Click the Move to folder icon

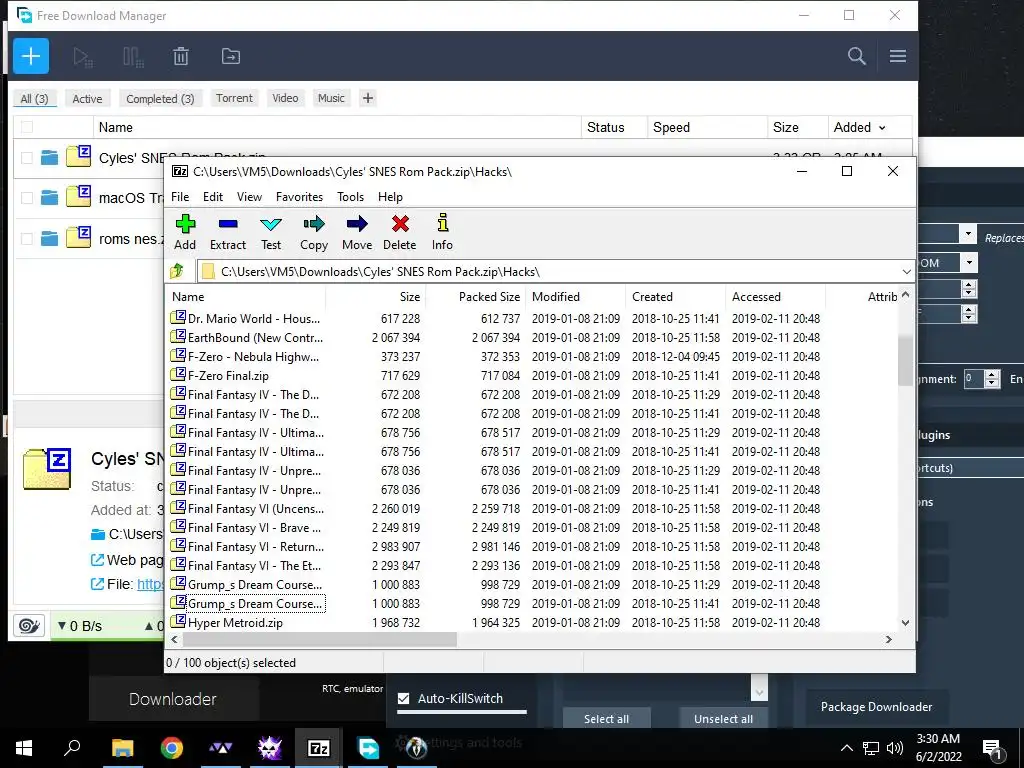click(231, 57)
